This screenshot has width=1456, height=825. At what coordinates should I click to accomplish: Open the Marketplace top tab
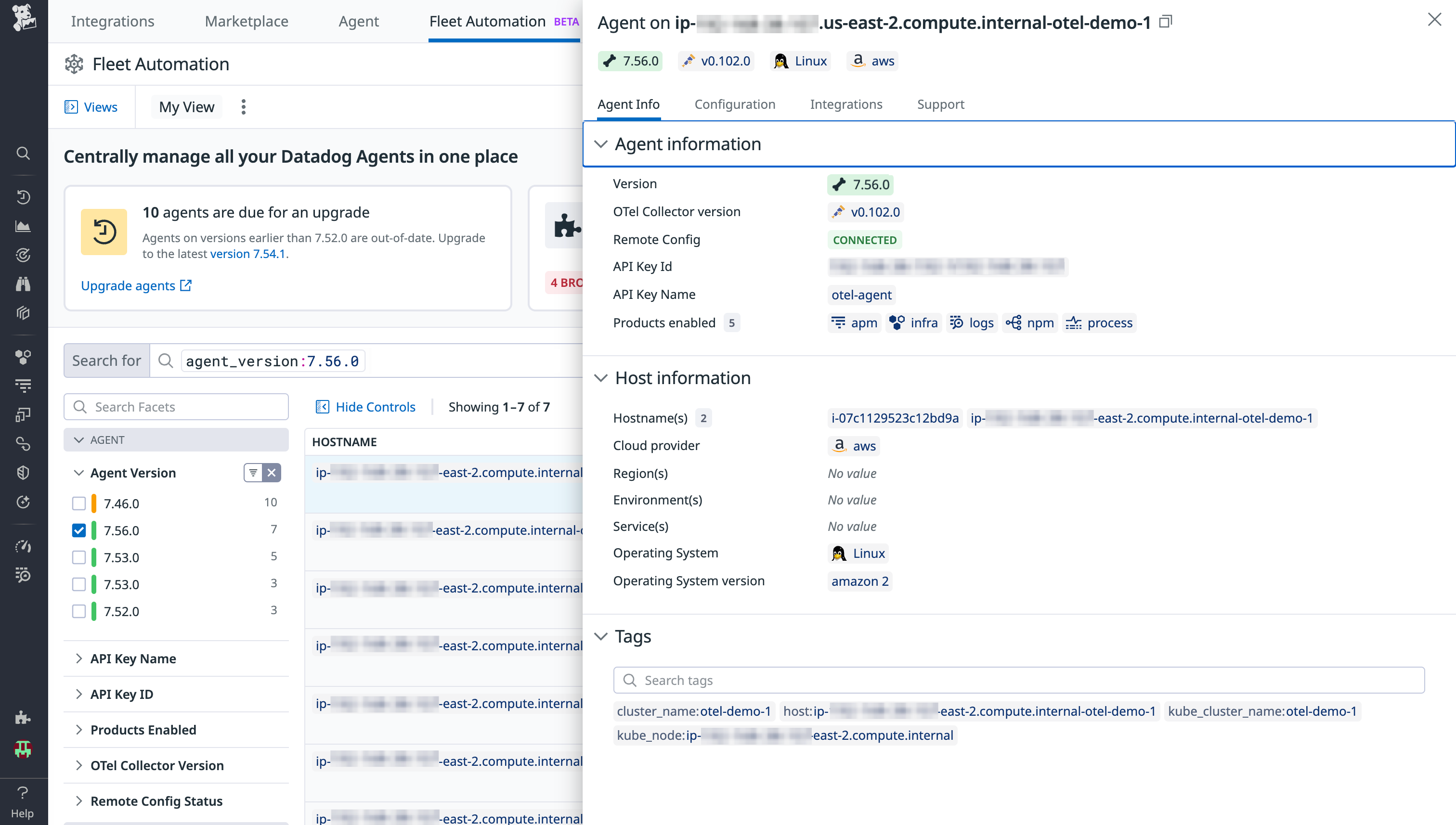tap(247, 21)
